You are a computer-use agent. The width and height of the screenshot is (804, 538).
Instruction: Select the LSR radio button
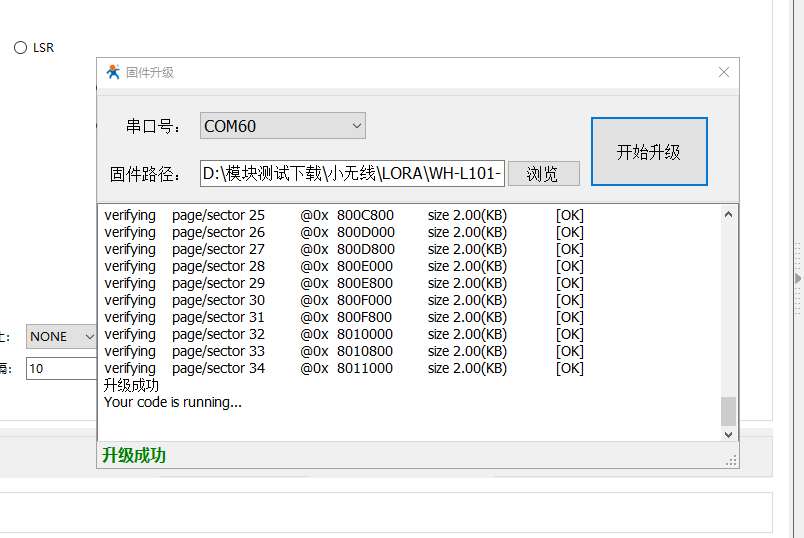point(21,47)
